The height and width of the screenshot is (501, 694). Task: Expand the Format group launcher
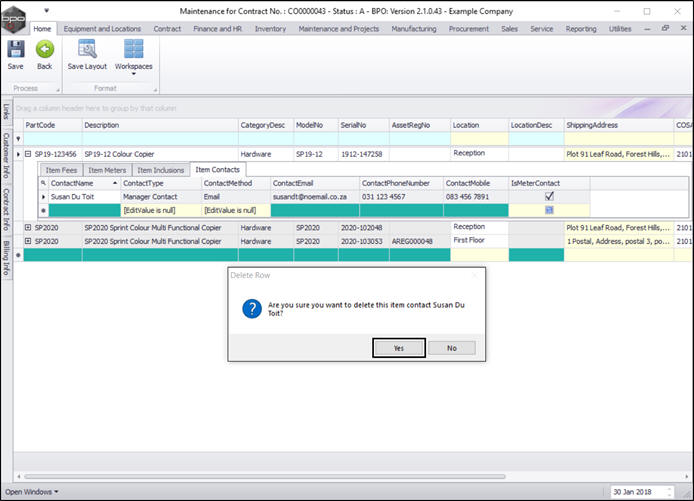[155, 90]
